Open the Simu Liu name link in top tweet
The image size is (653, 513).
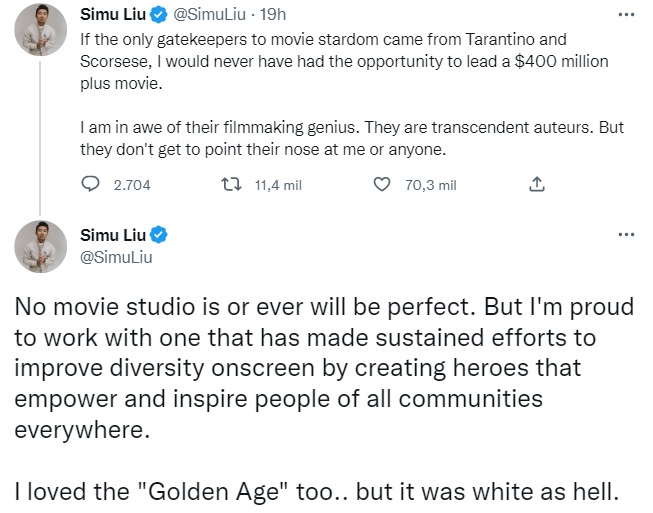112,15
